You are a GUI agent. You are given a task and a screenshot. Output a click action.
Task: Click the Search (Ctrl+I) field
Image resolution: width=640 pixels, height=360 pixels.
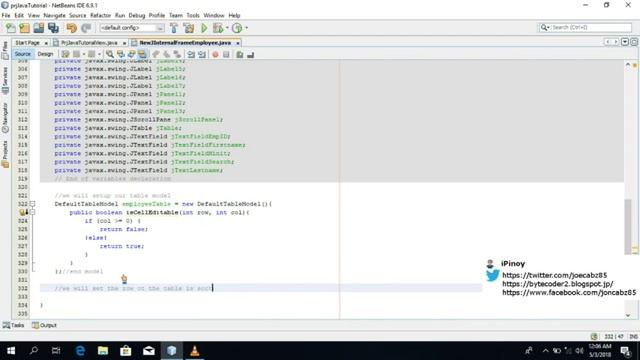[590, 27]
